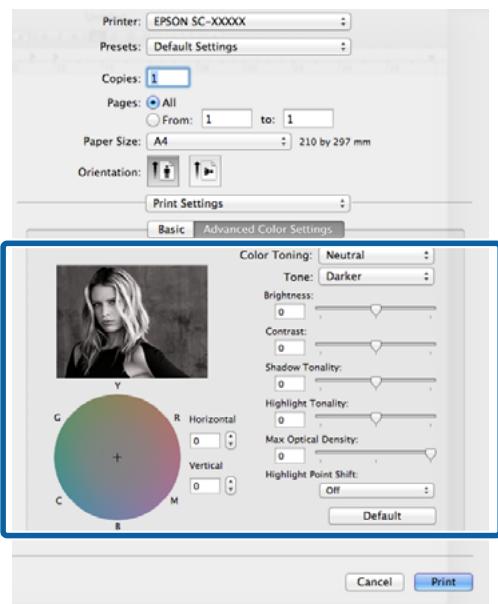Select portrait orientation icon
The height and width of the screenshot is (604, 498).
click(x=163, y=171)
